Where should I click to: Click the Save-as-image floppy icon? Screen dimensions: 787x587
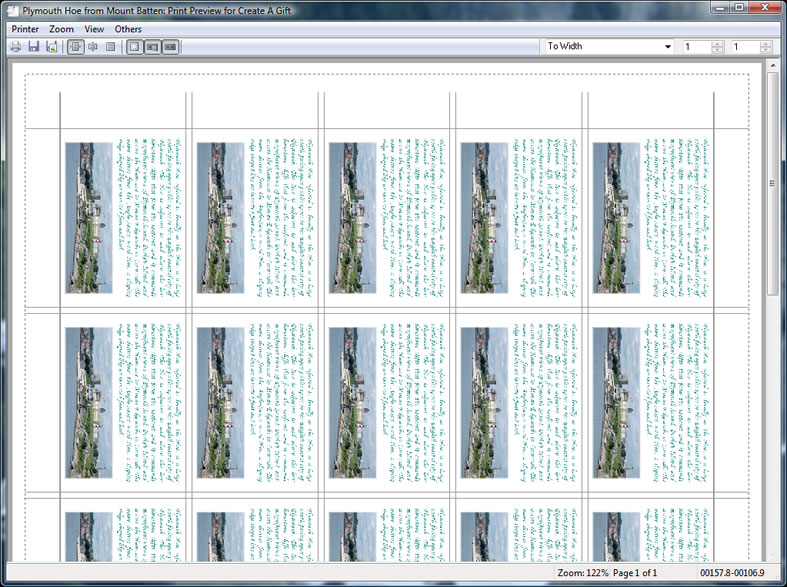click(51, 47)
